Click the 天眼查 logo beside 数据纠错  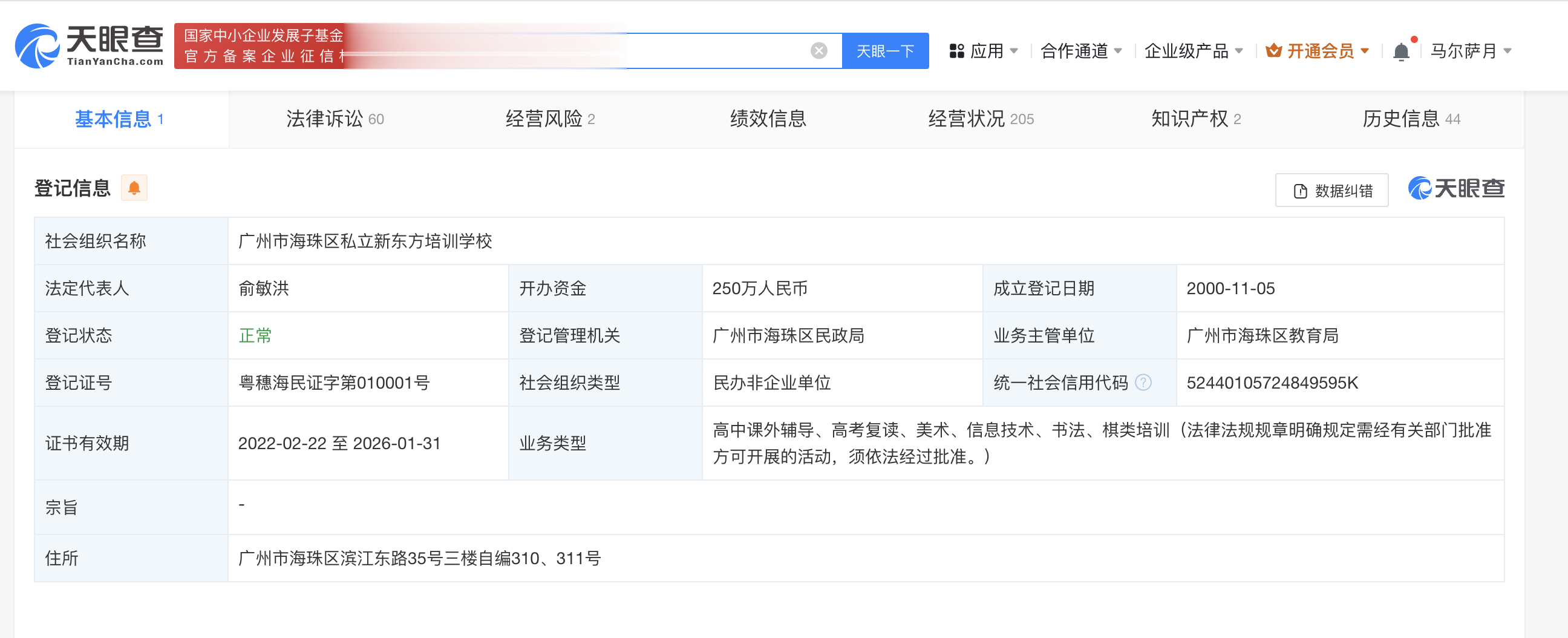coord(1456,188)
